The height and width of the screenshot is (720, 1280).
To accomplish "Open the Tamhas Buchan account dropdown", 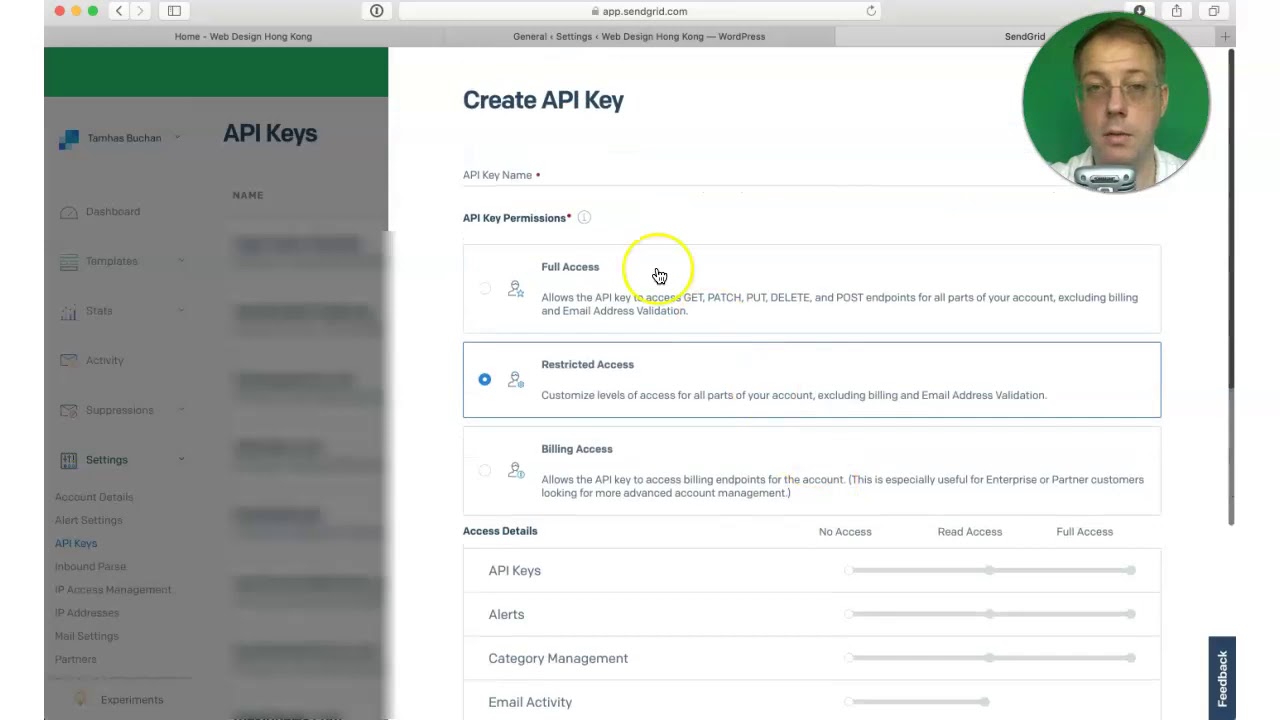I will click(120, 138).
